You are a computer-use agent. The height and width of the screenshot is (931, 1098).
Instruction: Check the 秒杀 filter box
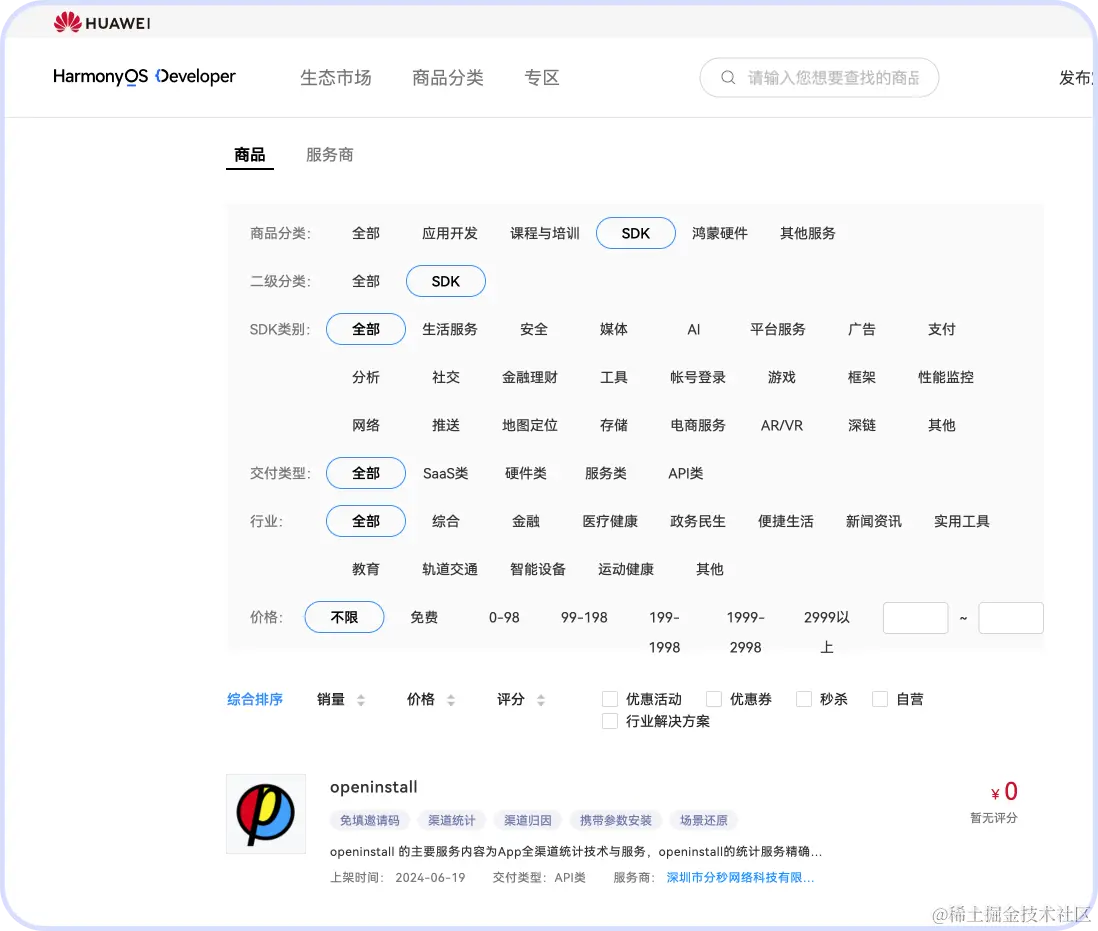pyautogui.click(x=804, y=699)
